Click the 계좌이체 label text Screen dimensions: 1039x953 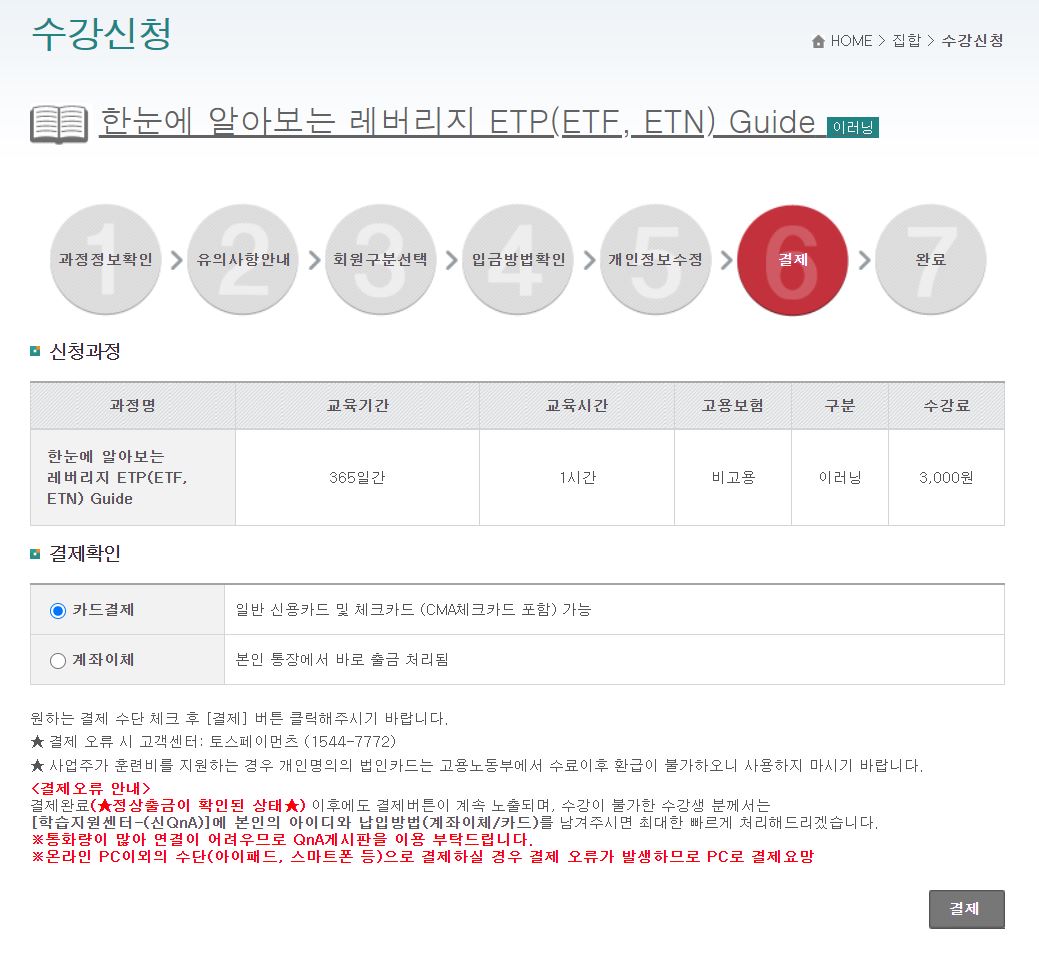coord(103,659)
